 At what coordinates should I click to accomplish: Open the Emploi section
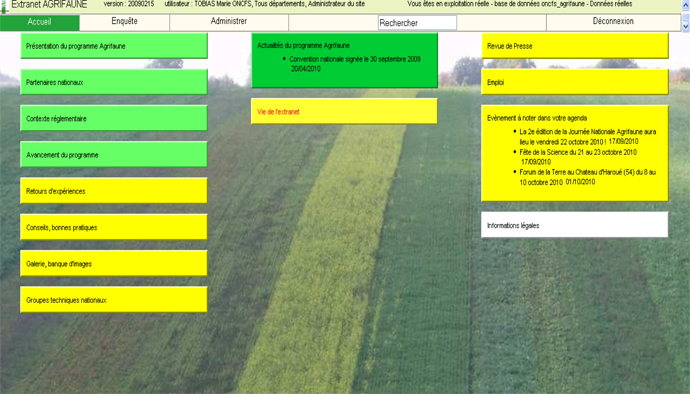[575, 82]
